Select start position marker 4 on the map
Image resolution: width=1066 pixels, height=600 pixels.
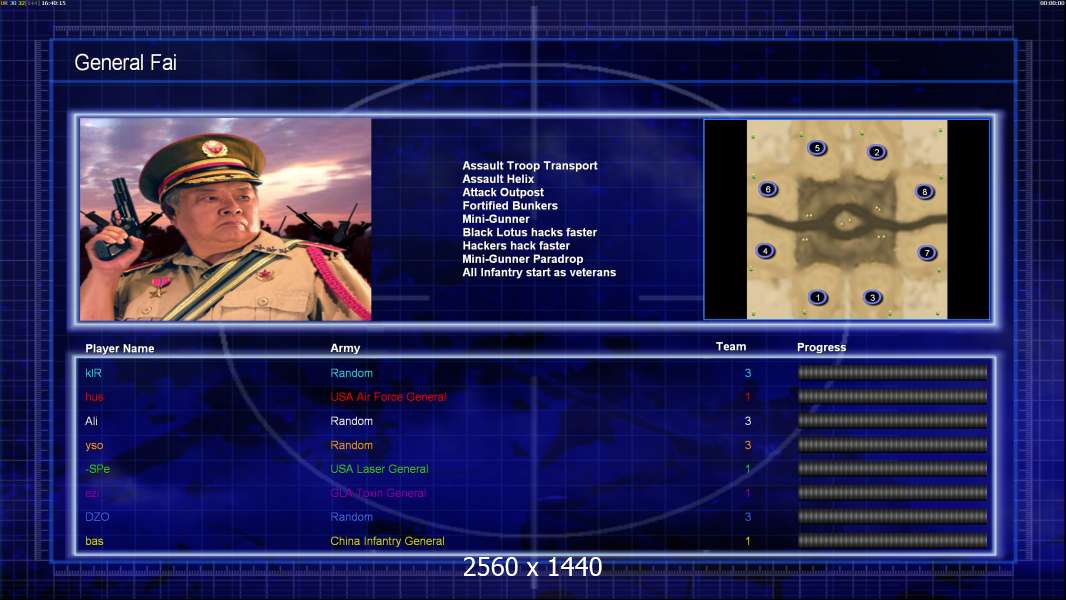(x=765, y=251)
